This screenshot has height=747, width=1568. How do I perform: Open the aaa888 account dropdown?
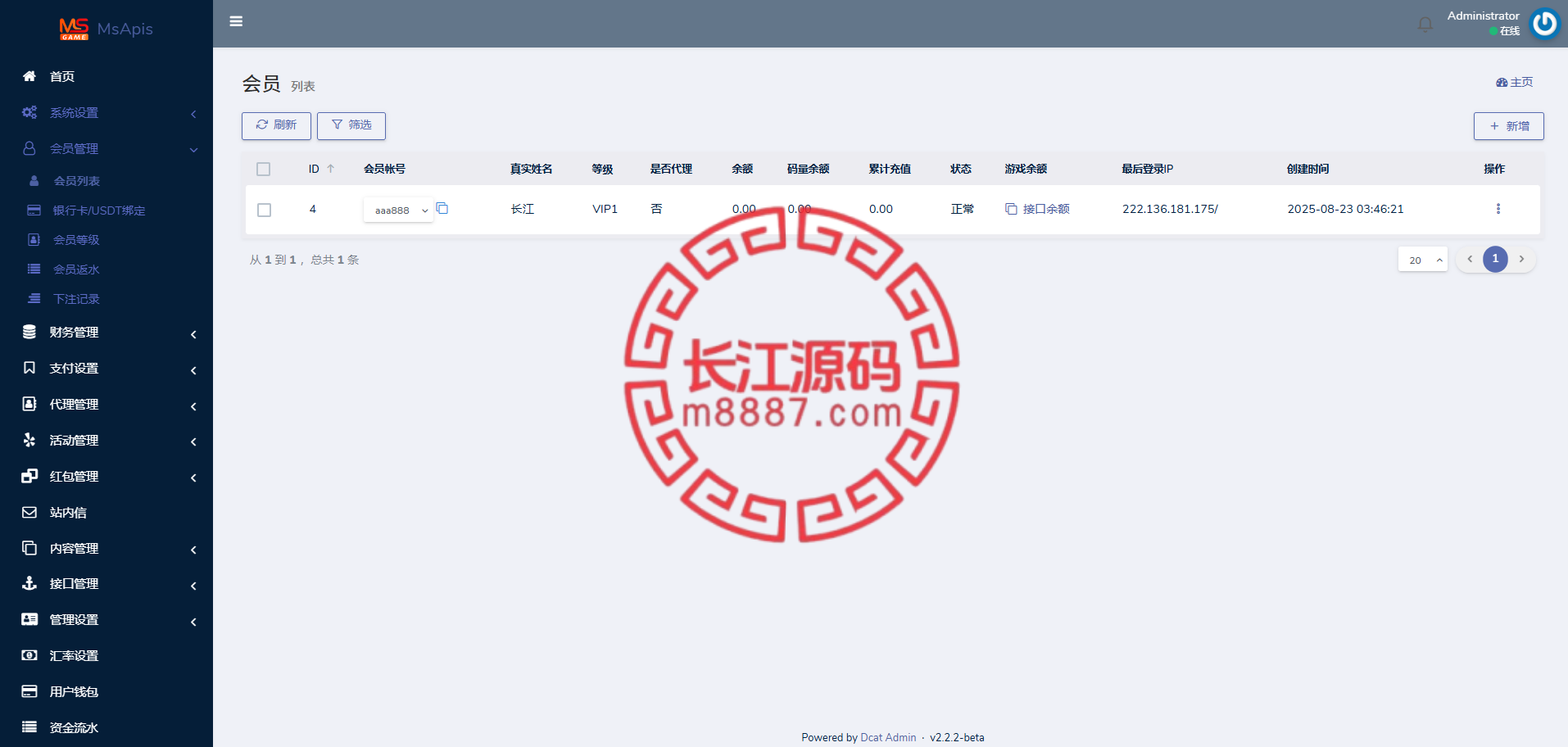[x=398, y=210]
